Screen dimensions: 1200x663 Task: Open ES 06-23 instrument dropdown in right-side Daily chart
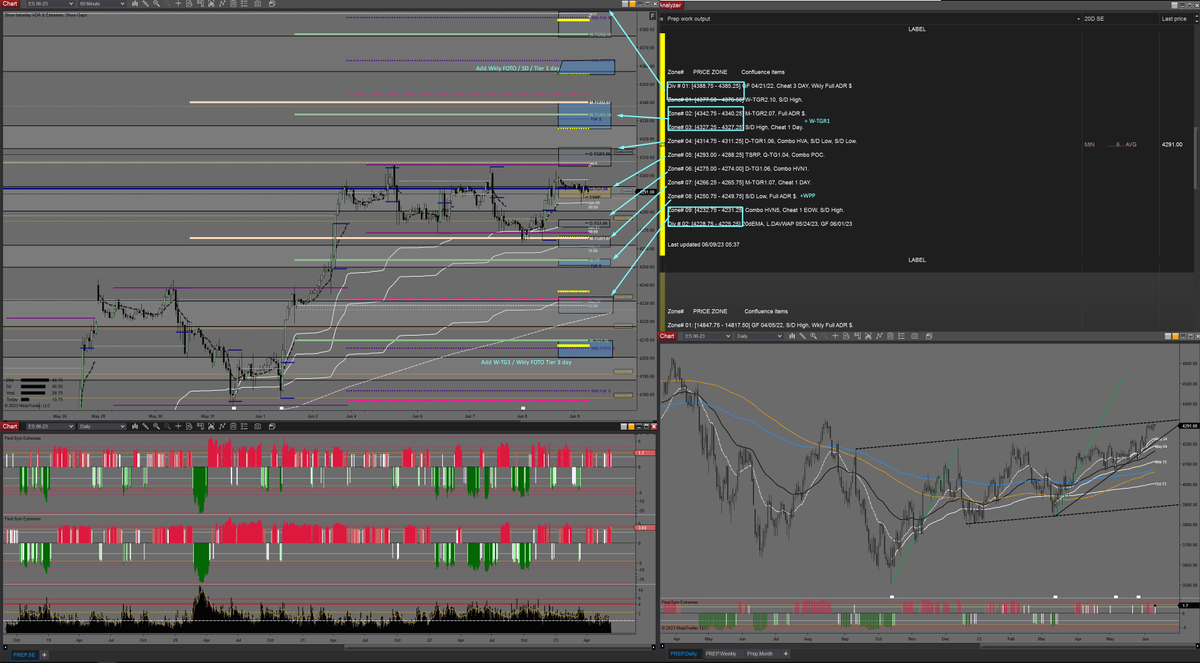tap(709, 336)
